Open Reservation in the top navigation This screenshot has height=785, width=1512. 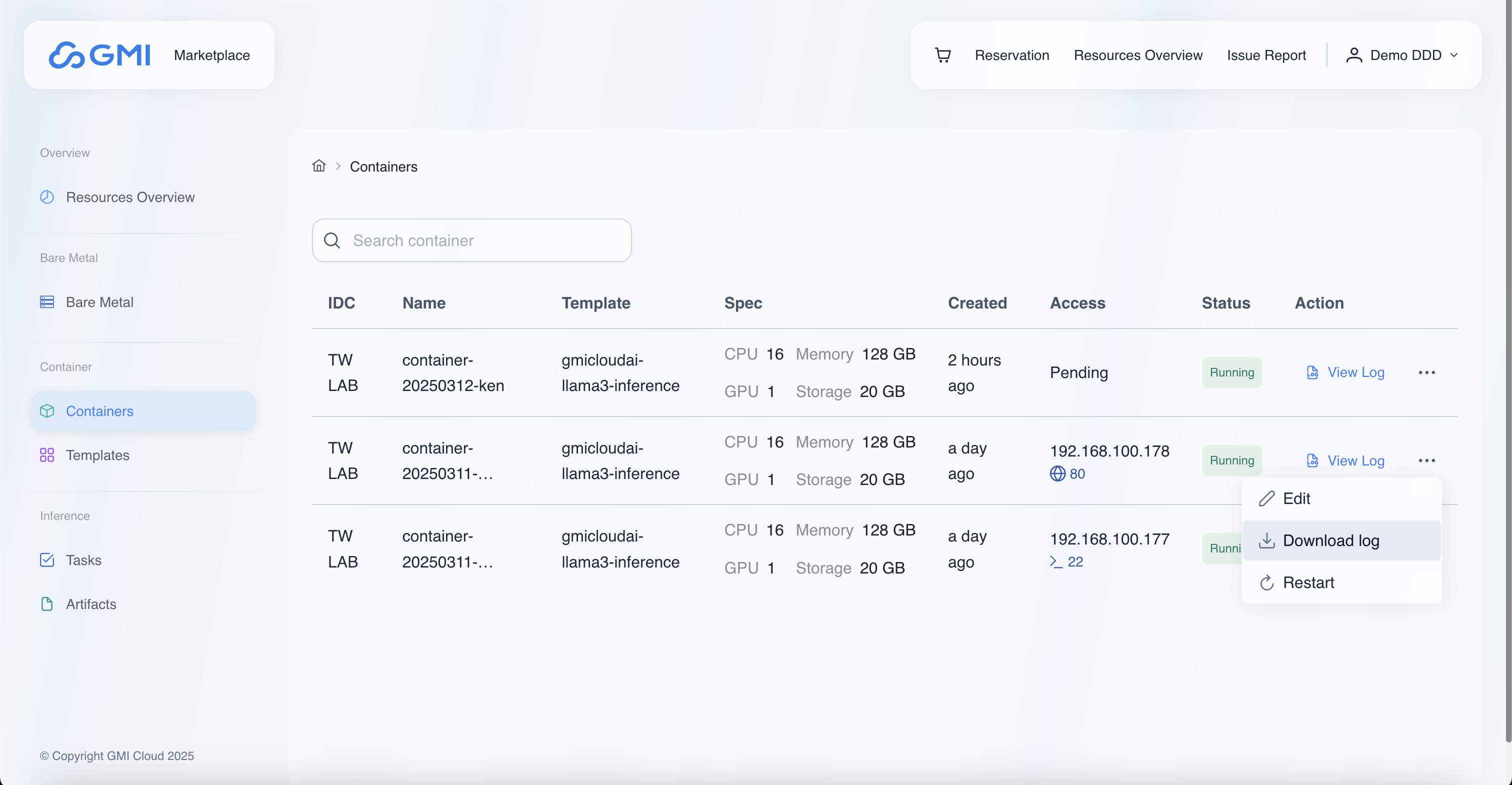pyautogui.click(x=1012, y=55)
